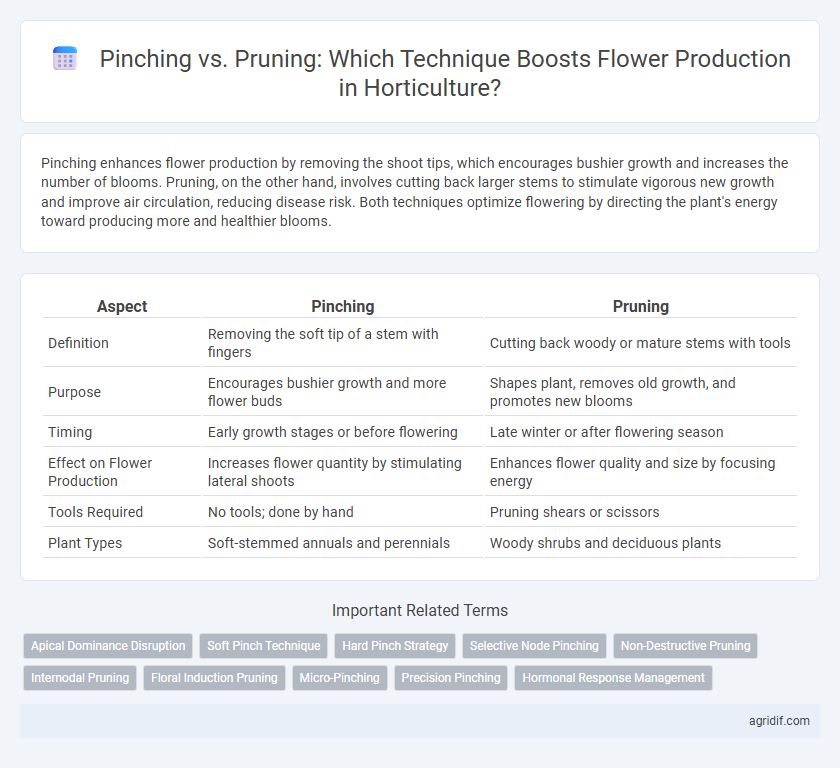Image resolution: width=840 pixels, height=768 pixels.
Task: Open the Micro-Pinching tag
Action: [x=340, y=677]
